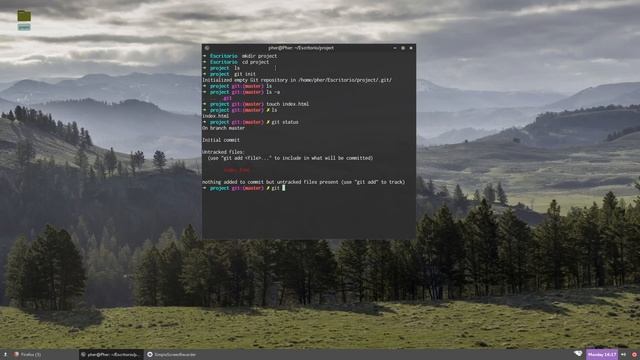
Task: Close the terminal window
Action: [411, 48]
